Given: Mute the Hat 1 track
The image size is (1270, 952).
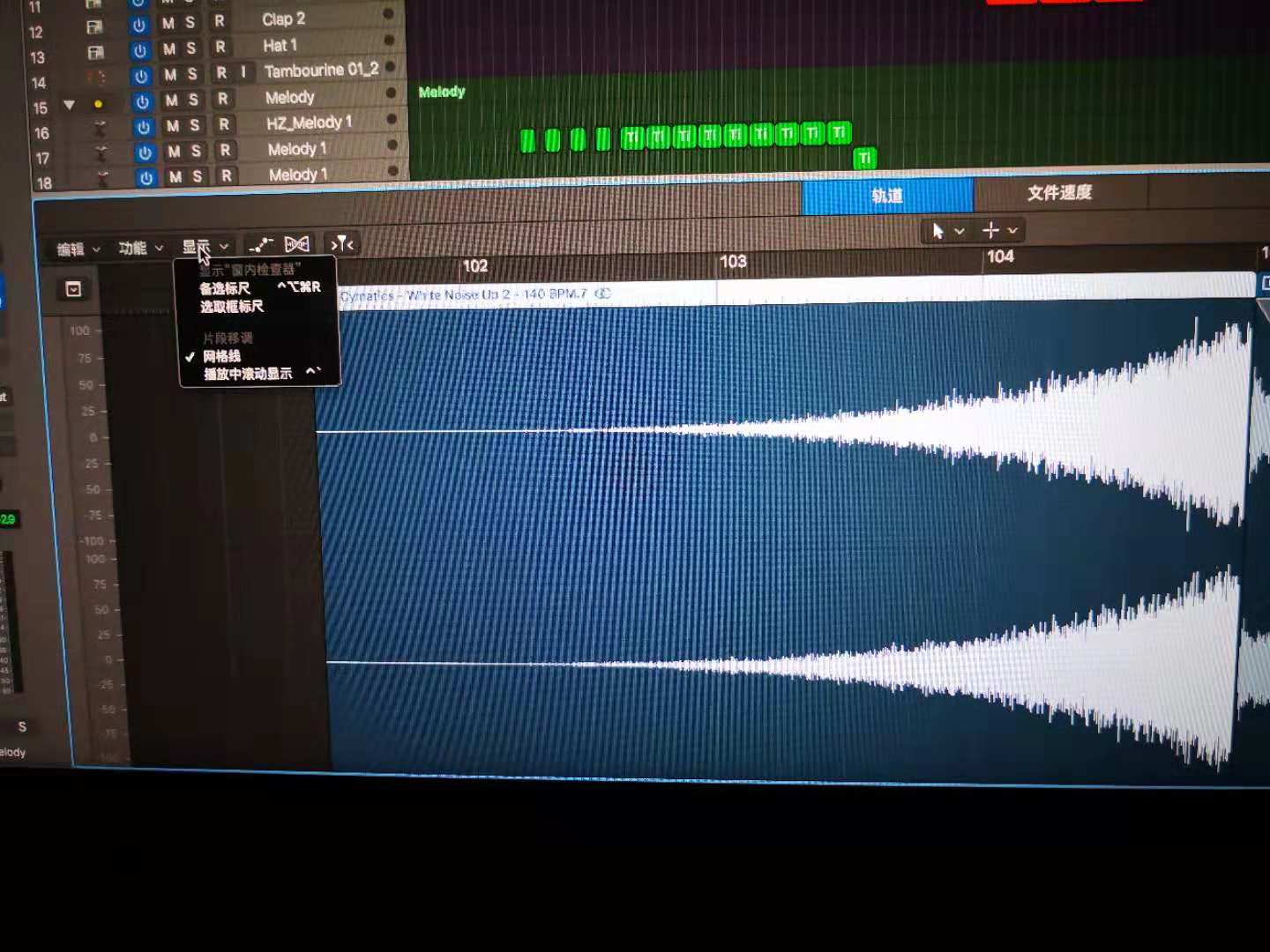Looking at the screenshot, I should [168, 49].
